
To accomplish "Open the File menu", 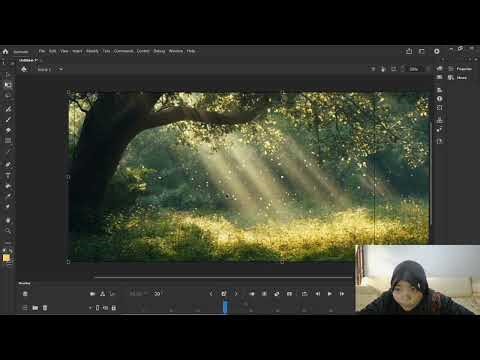I will click(x=42, y=51).
